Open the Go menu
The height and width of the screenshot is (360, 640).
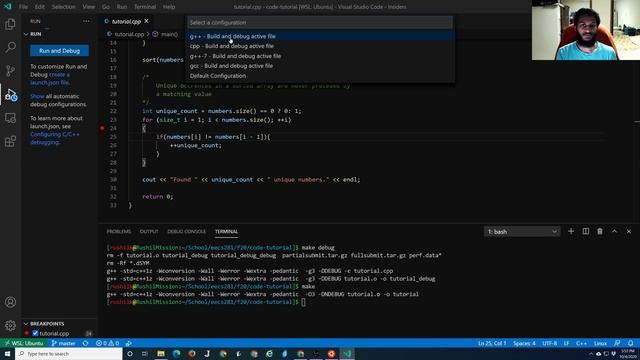[x=106, y=7]
